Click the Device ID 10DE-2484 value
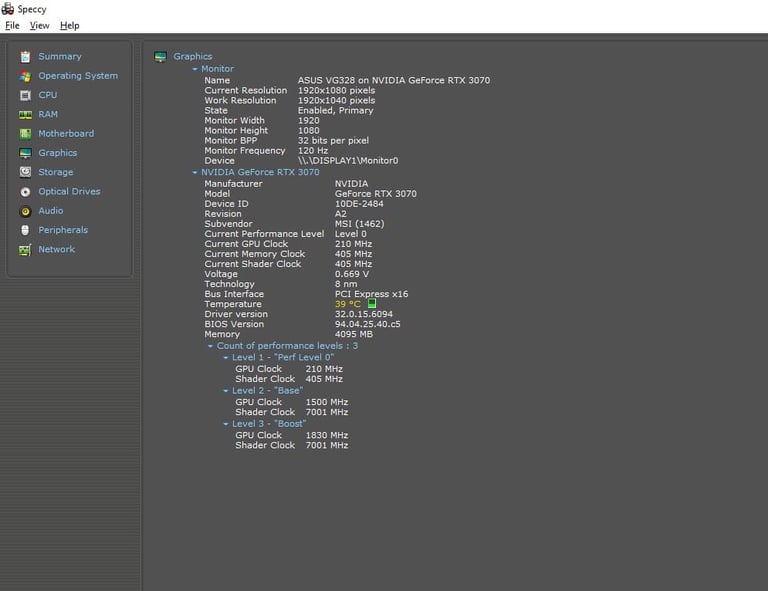 (x=359, y=204)
